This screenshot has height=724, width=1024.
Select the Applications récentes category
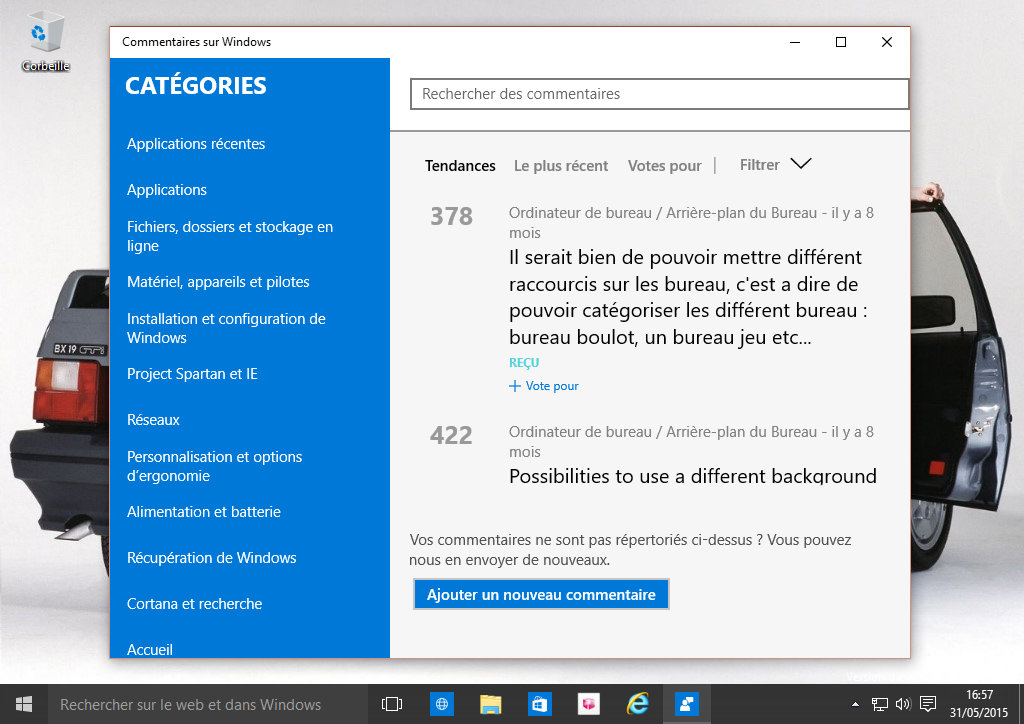coord(196,144)
